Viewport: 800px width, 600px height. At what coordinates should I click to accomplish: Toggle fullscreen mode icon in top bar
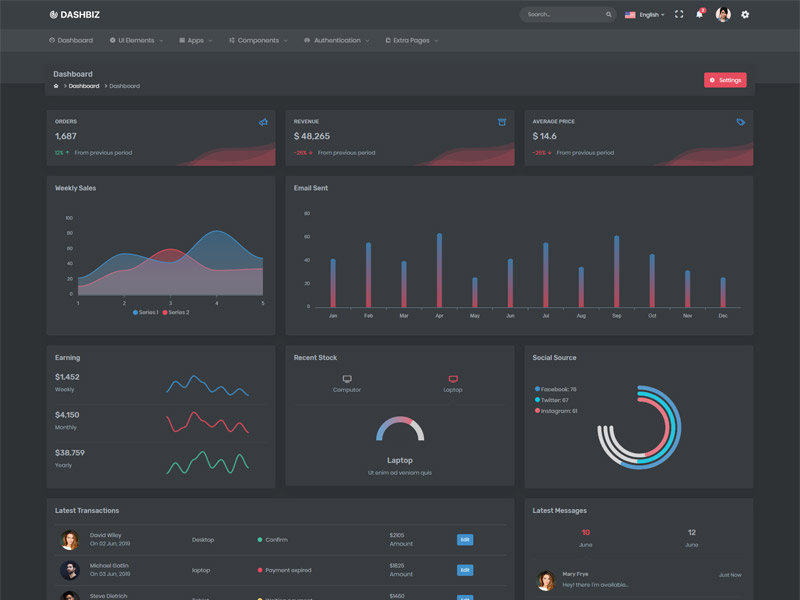(679, 14)
